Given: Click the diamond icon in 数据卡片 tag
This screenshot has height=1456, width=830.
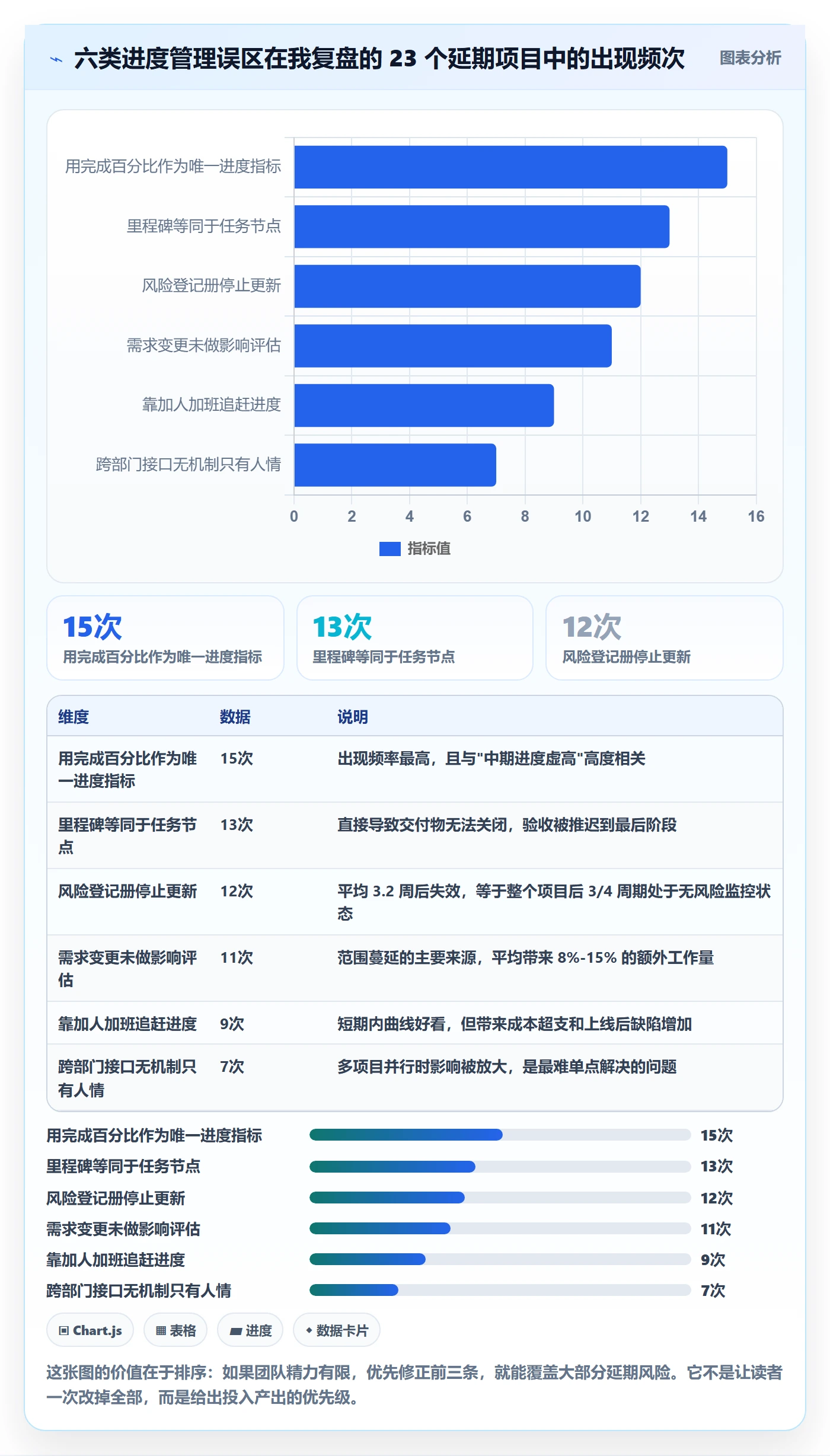Looking at the screenshot, I should click(309, 1330).
